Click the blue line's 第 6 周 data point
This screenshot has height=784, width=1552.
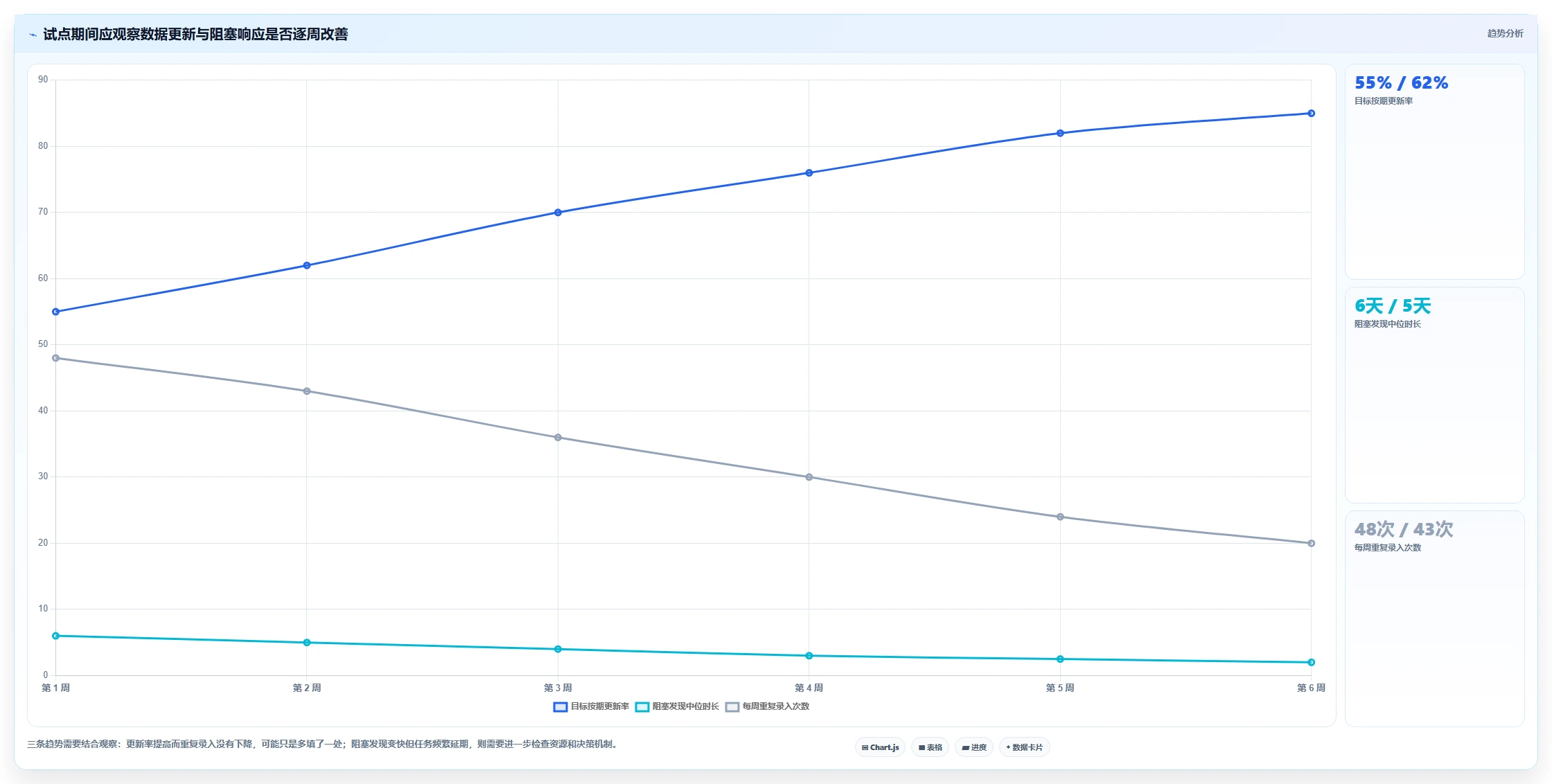click(1311, 114)
